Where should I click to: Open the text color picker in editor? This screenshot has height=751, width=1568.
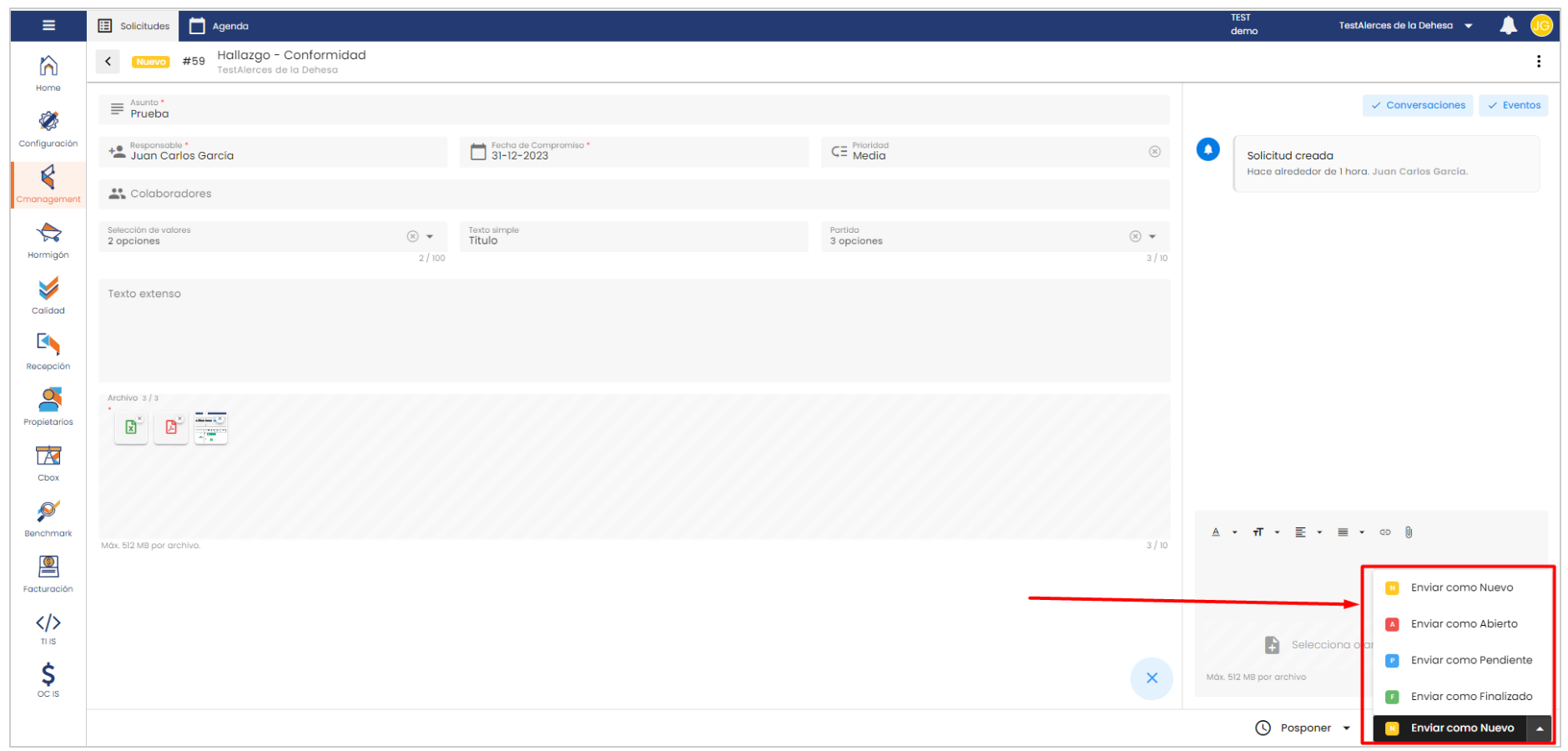click(1217, 532)
